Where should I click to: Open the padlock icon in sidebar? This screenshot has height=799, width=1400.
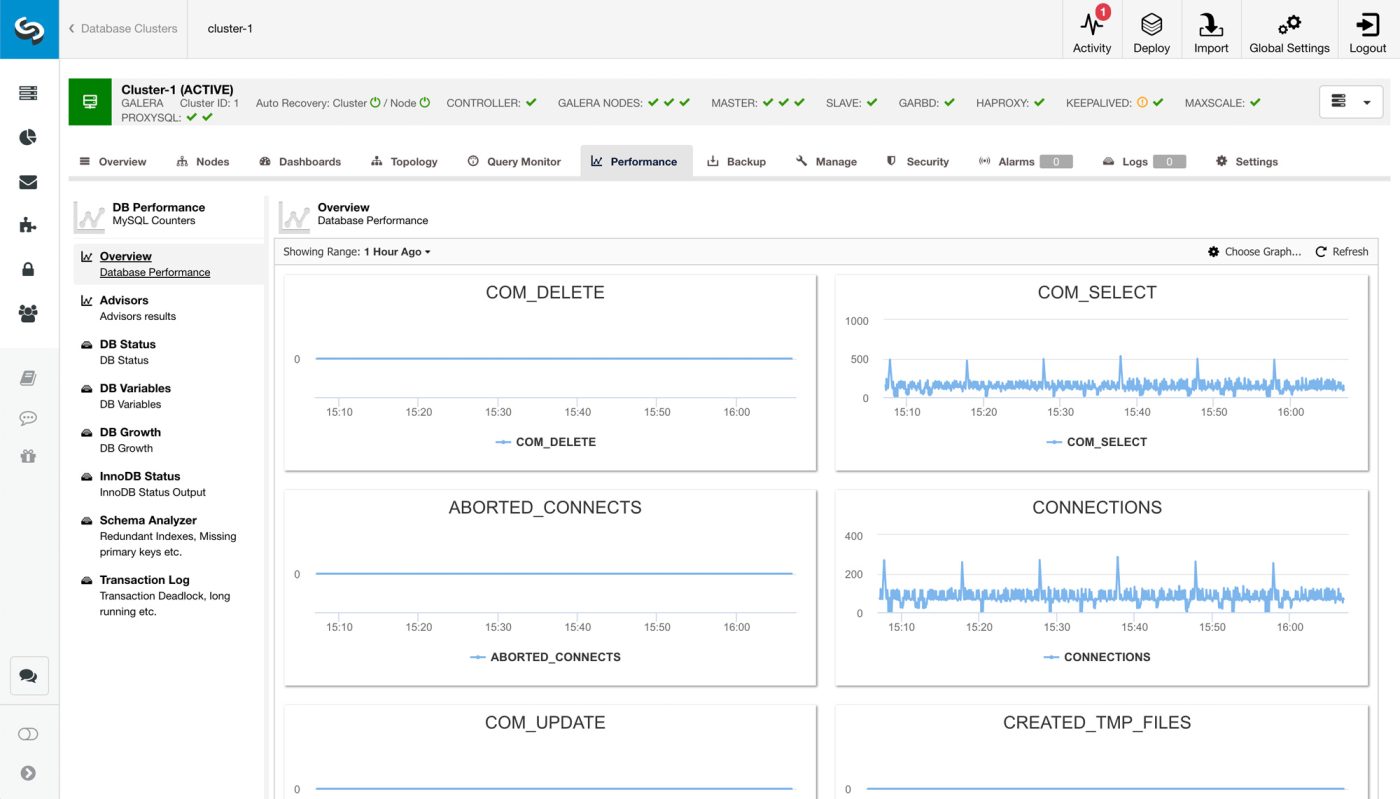pyautogui.click(x=28, y=269)
